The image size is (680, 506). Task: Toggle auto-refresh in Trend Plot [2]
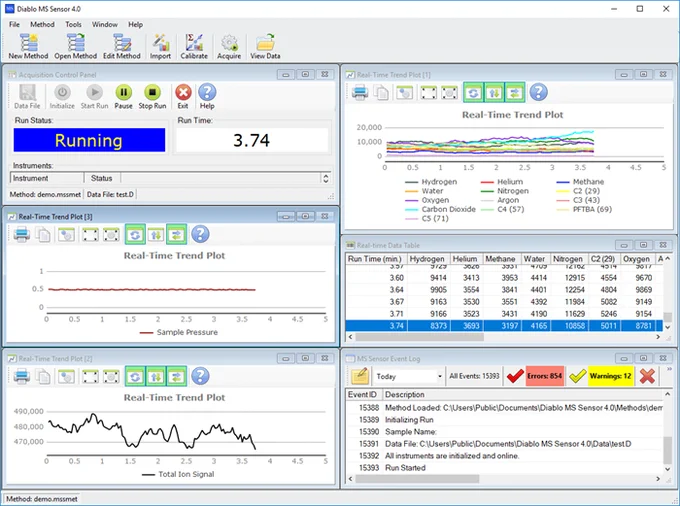[x=135, y=376]
